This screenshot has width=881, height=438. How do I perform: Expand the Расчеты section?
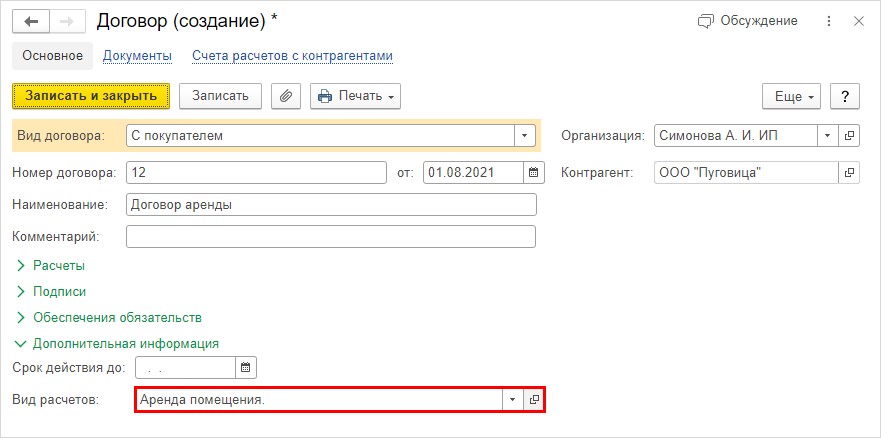coord(51,266)
